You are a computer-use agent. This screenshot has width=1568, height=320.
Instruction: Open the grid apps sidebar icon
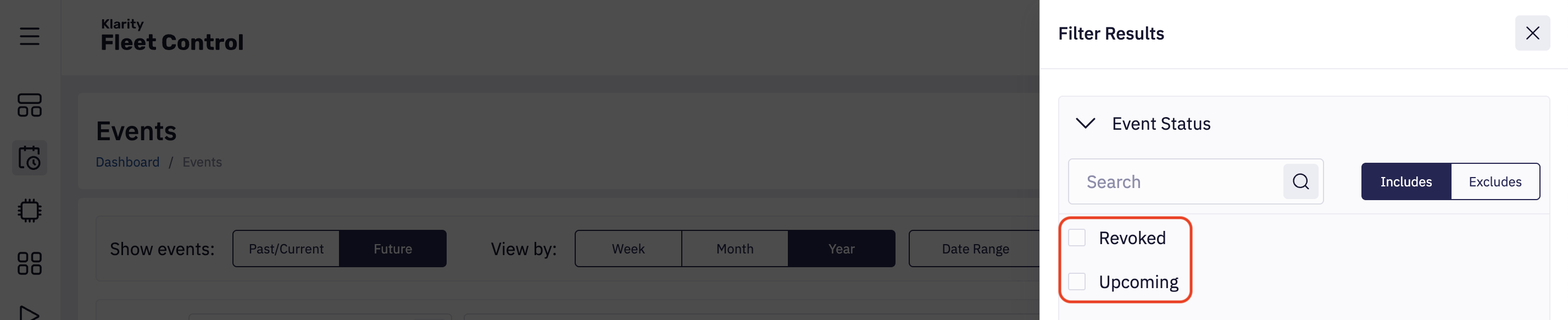pyautogui.click(x=29, y=263)
